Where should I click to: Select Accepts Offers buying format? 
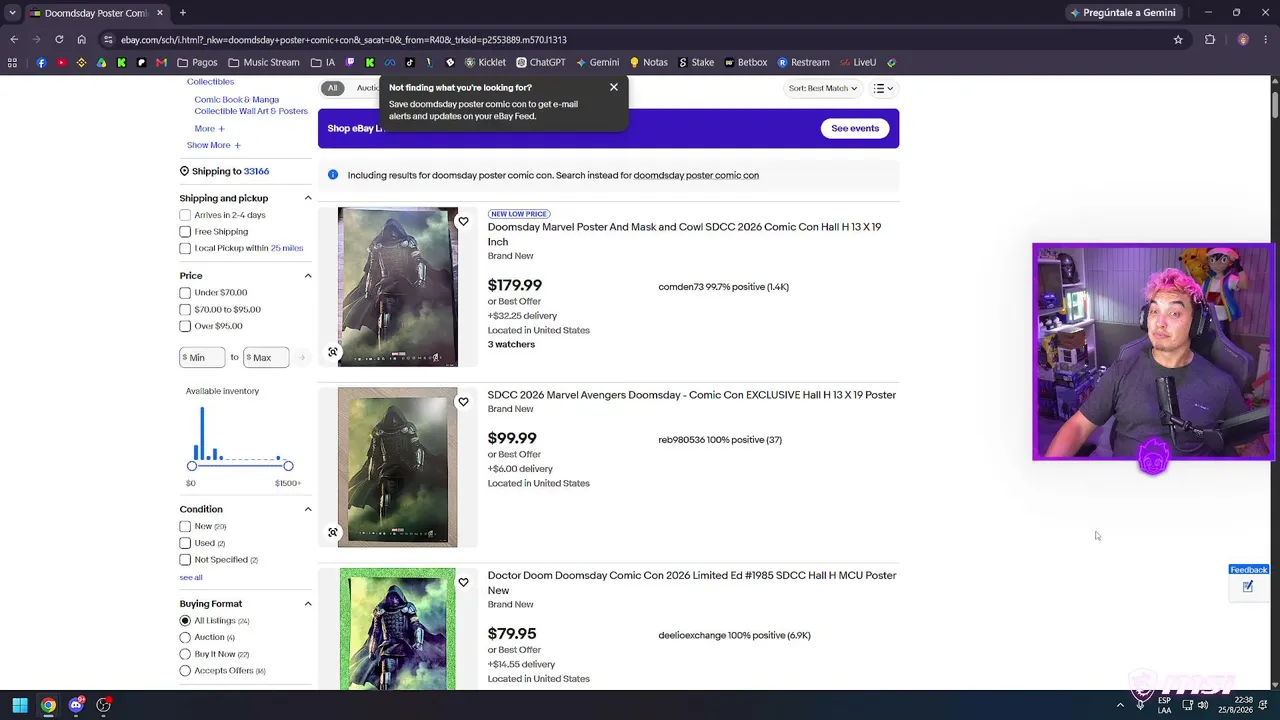(185, 671)
